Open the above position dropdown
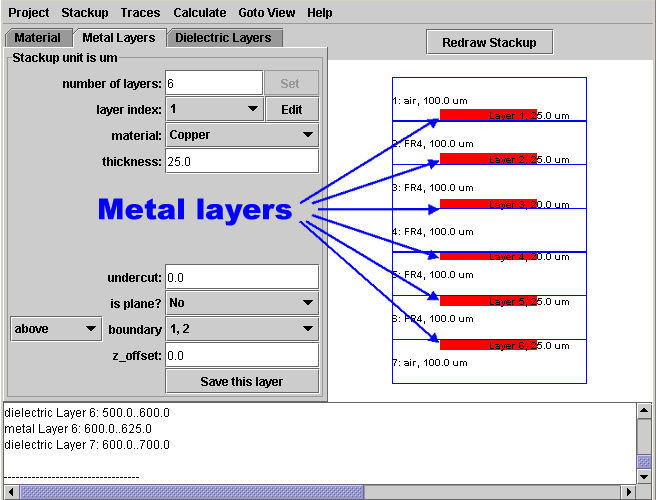 tap(56, 329)
